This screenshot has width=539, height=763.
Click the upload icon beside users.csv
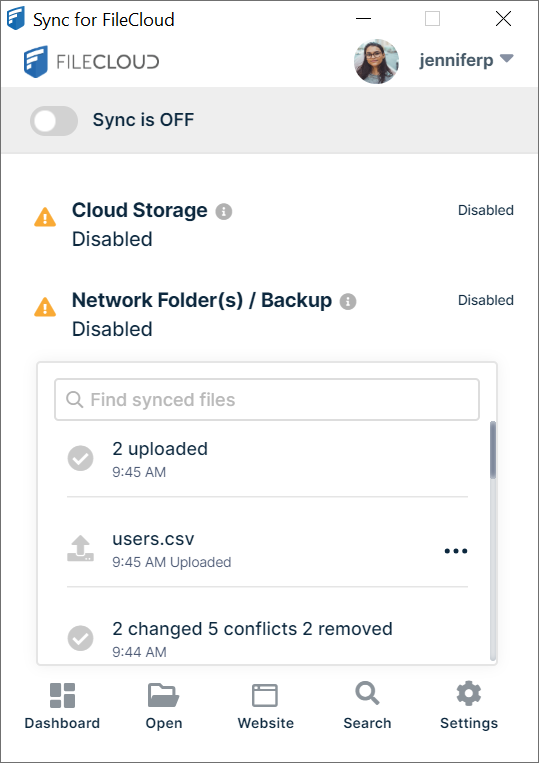(x=80, y=549)
